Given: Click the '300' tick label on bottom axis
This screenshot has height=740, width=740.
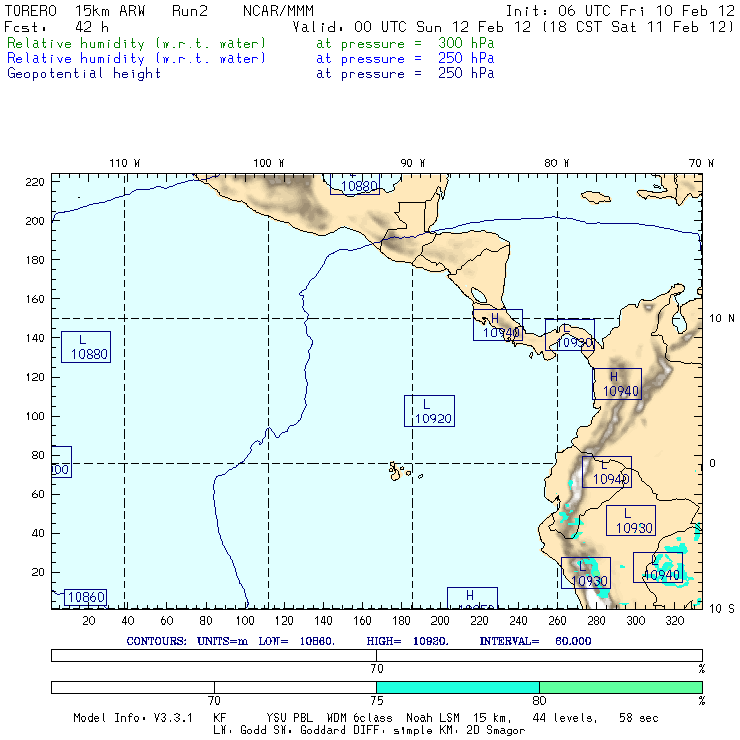Looking at the screenshot, I should point(635,621).
